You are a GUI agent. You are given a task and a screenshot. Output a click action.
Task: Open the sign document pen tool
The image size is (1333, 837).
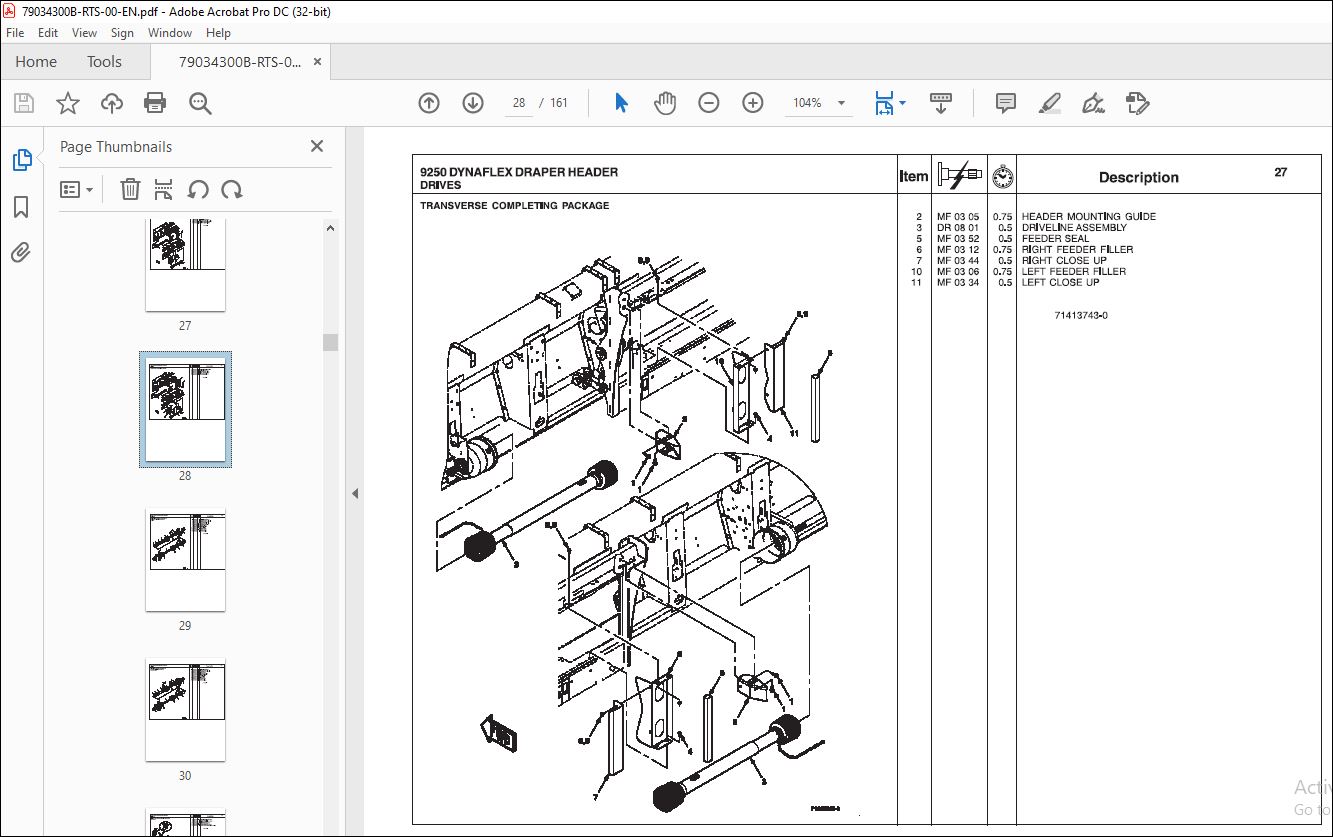pos(1093,103)
